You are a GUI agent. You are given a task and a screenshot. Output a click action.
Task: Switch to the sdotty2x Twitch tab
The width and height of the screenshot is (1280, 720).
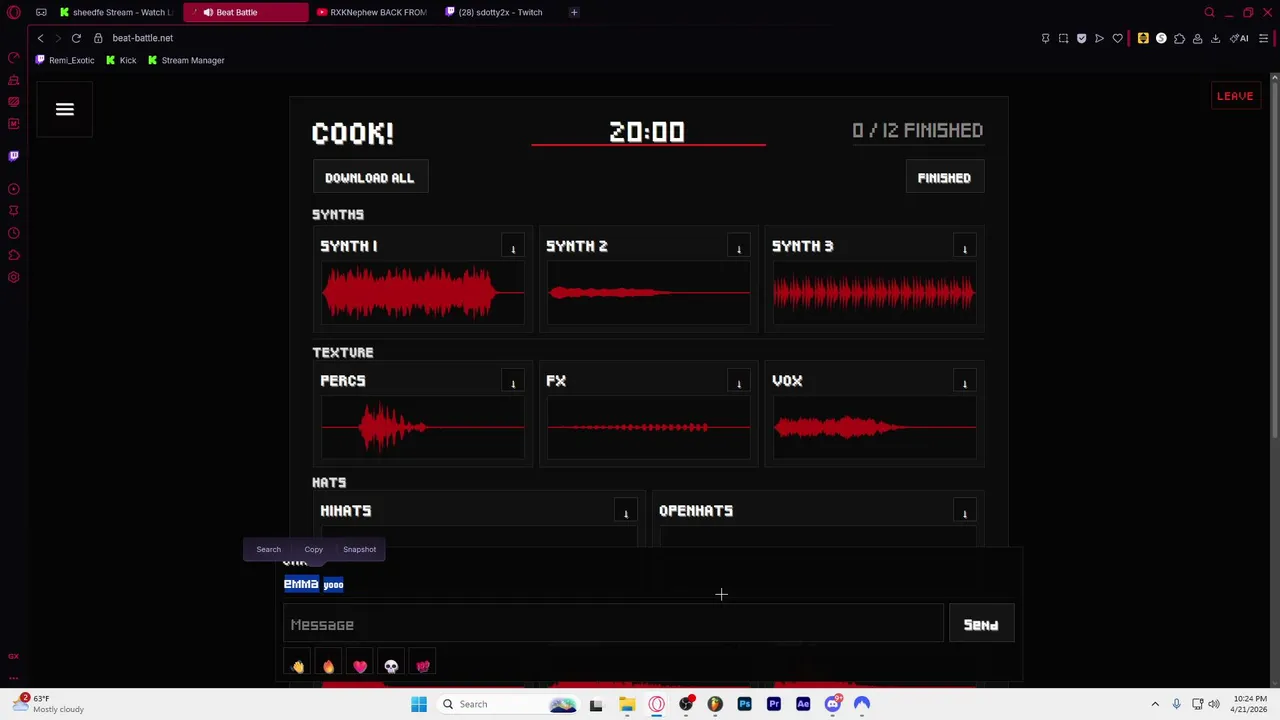click(x=500, y=12)
